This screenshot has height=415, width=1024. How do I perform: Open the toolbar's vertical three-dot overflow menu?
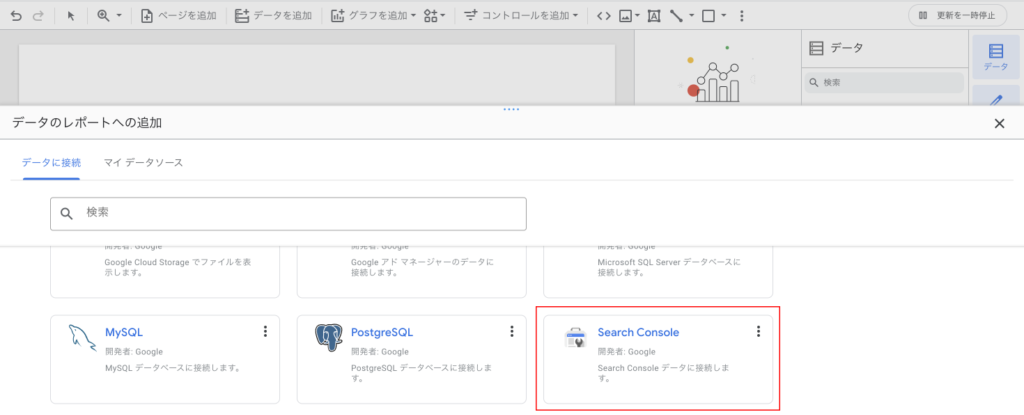[x=741, y=16]
